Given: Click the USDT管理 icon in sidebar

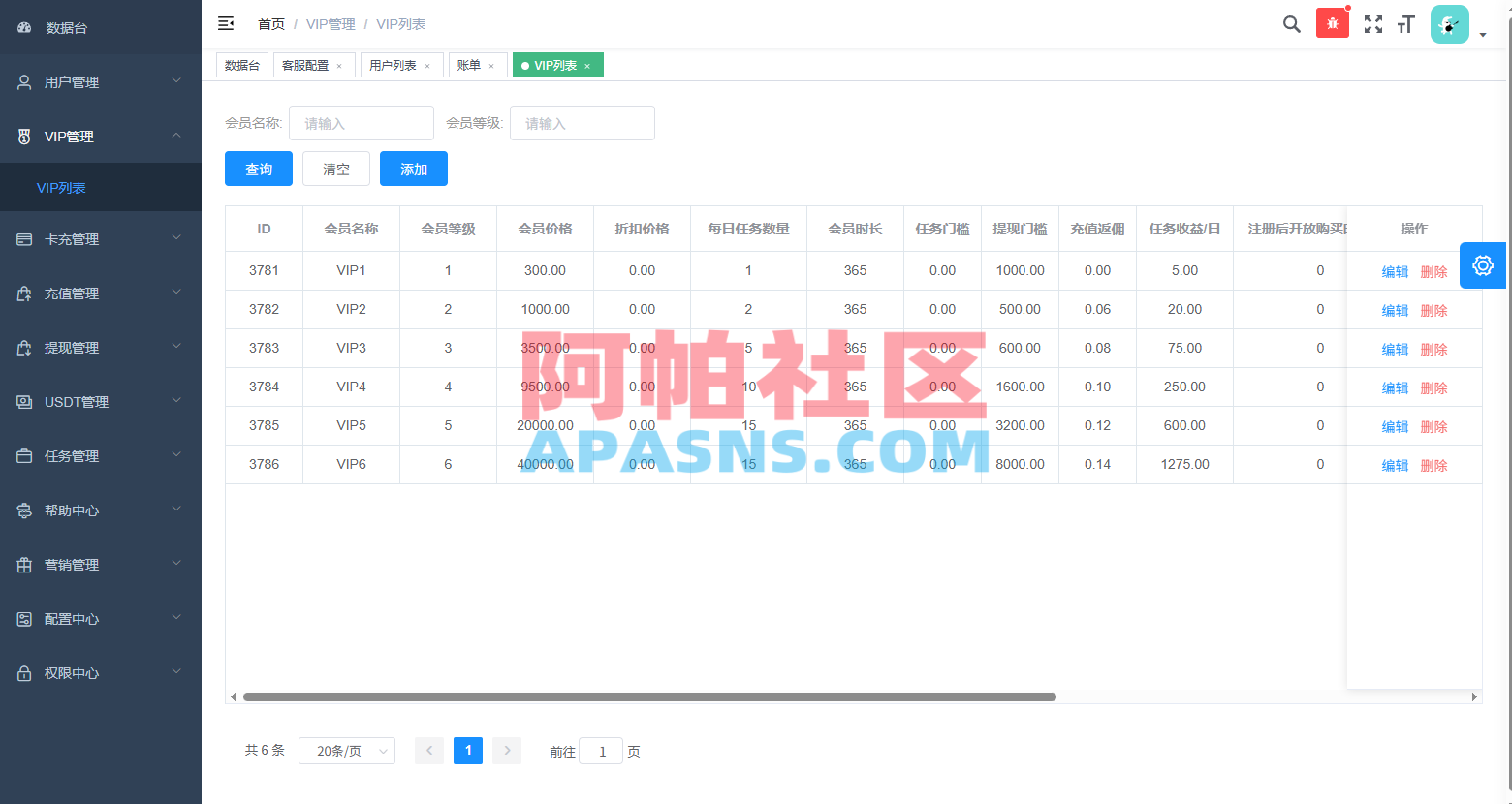Looking at the screenshot, I should (x=24, y=402).
